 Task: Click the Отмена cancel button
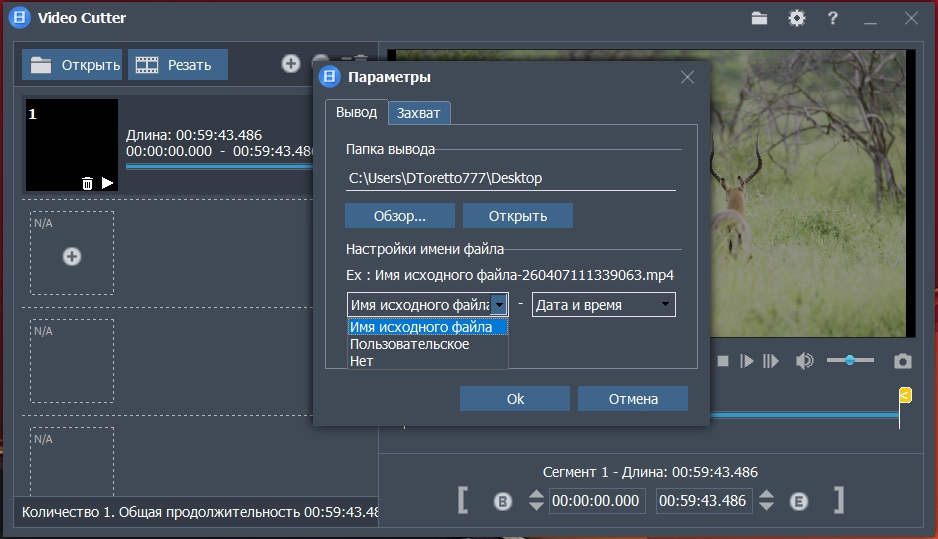tap(633, 398)
